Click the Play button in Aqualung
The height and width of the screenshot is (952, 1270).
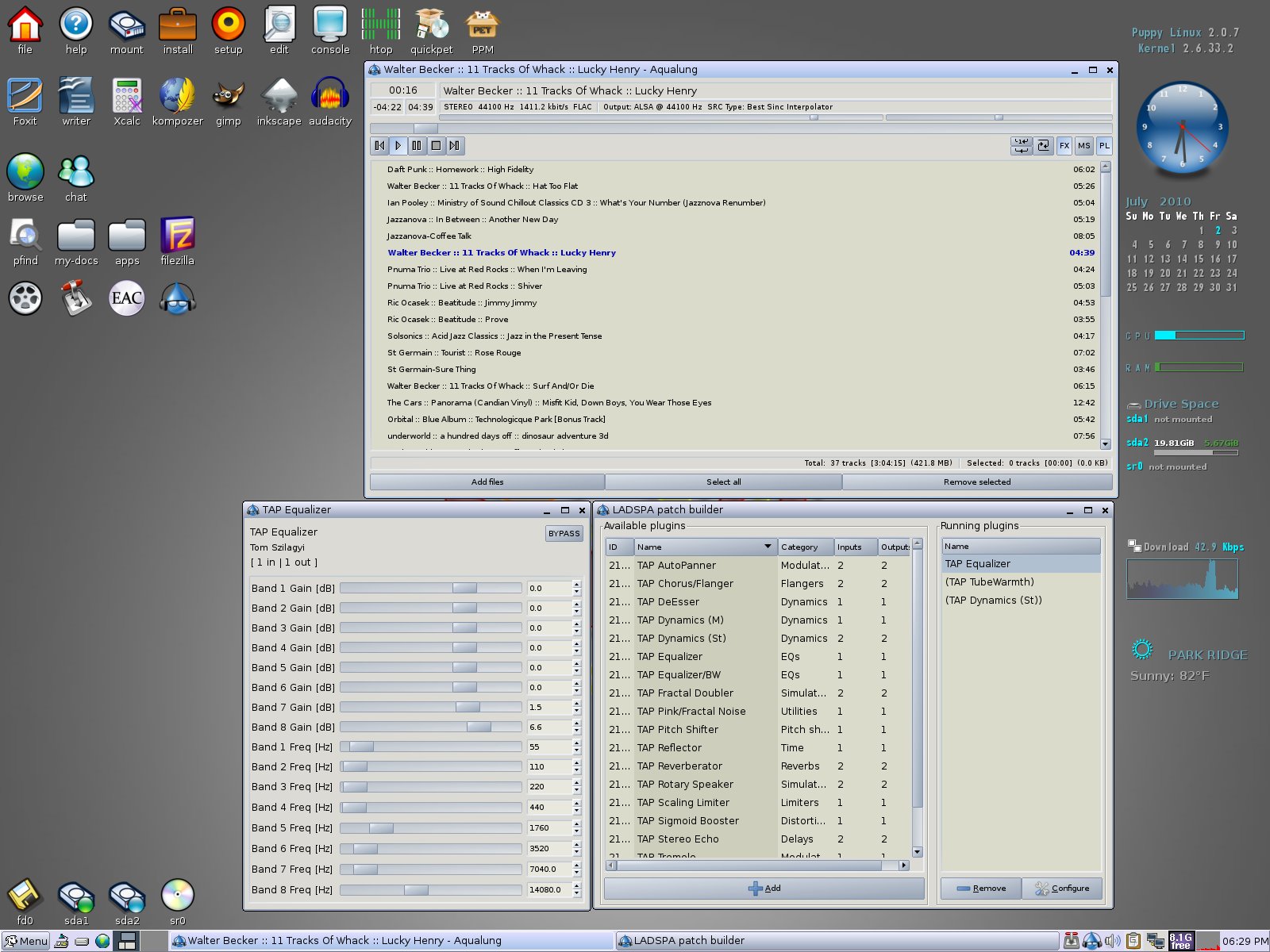tap(398, 145)
